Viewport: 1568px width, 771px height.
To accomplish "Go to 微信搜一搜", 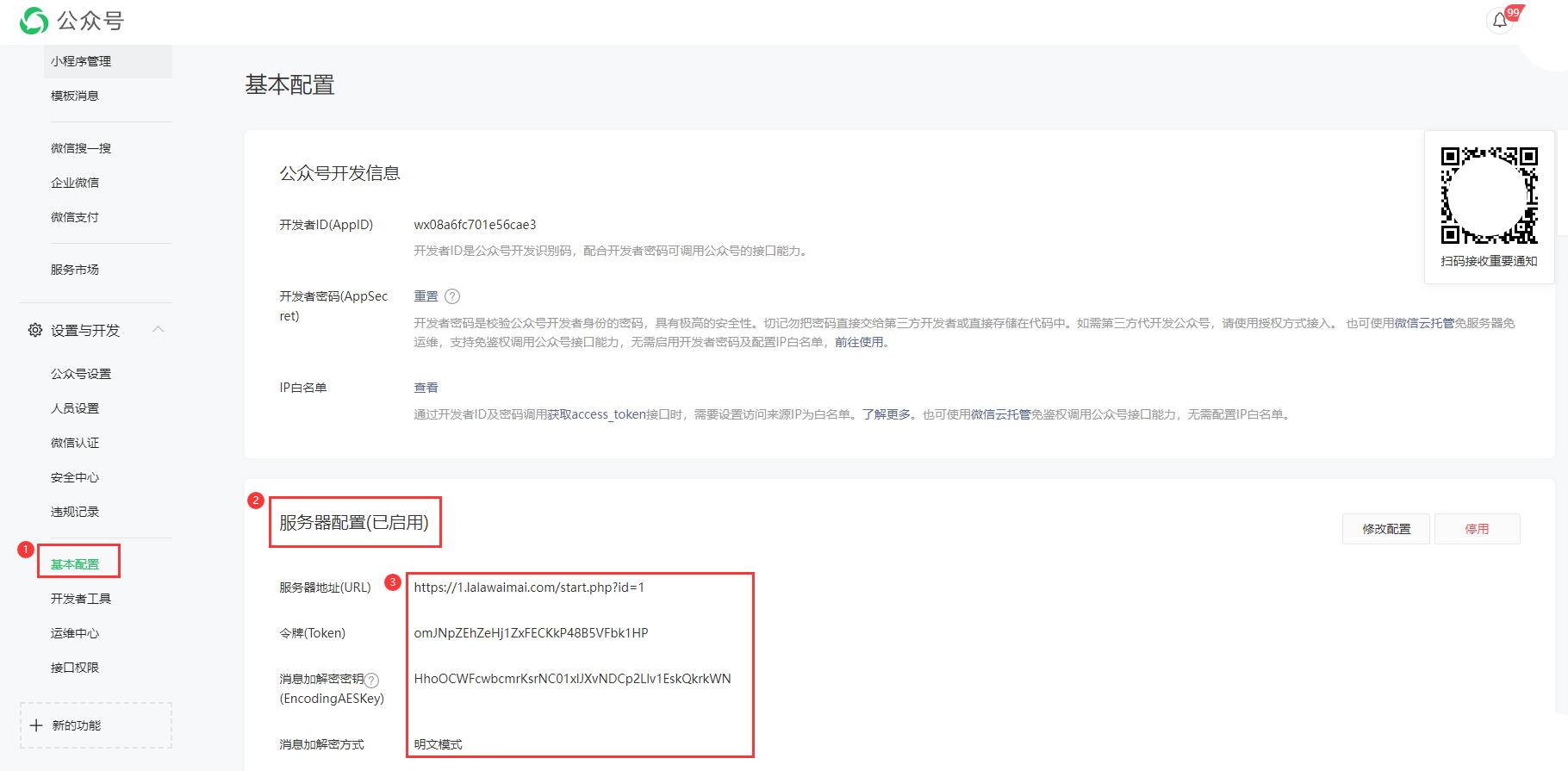I will pyautogui.click(x=81, y=148).
